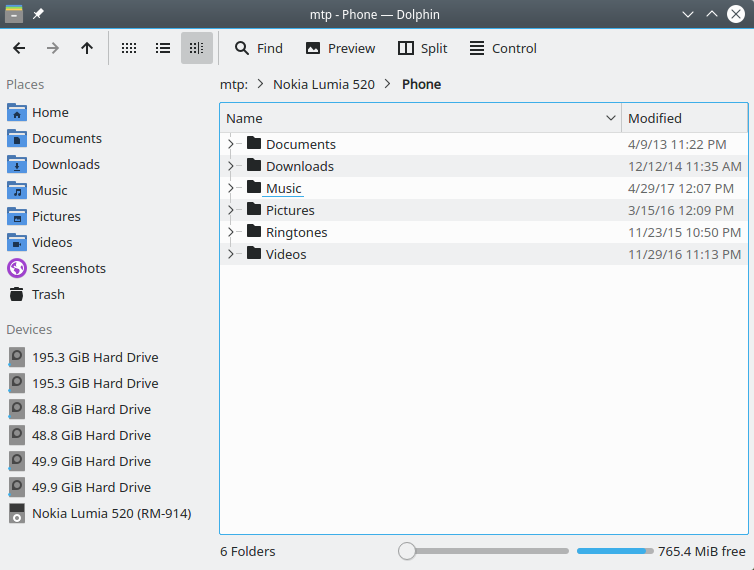Go up one folder level
The width and height of the screenshot is (754, 570).
coord(87,48)
